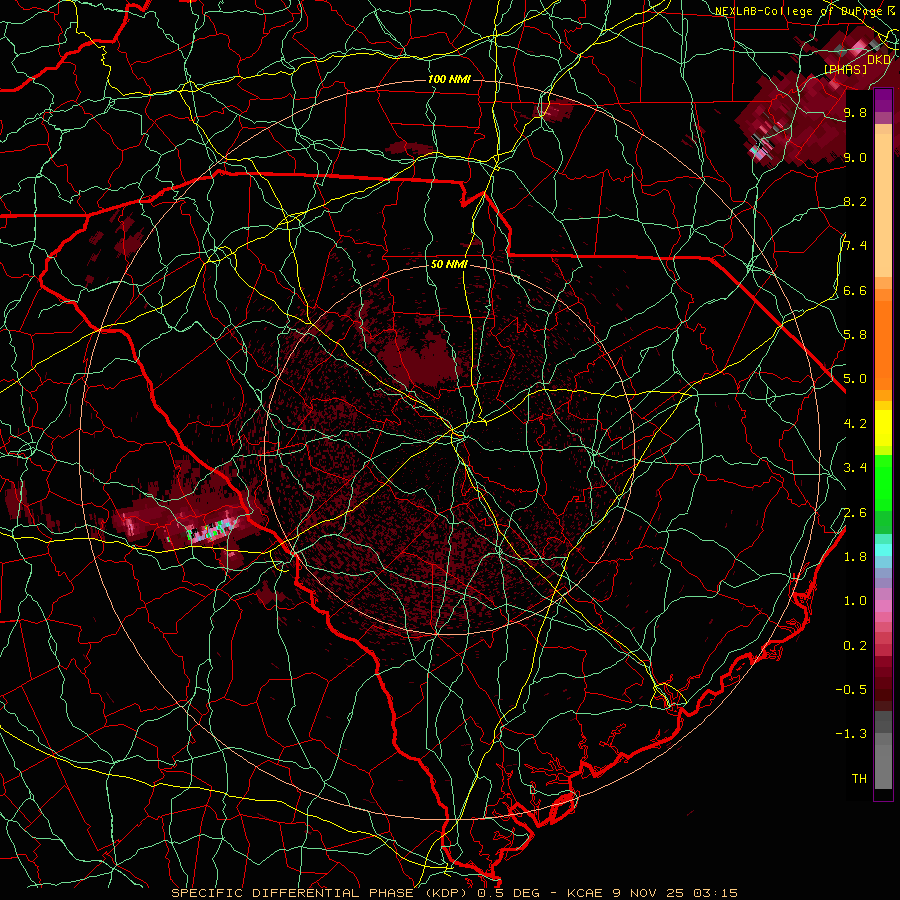Click the 5.0 value on the color scale
The height and width of the screenshot is (900, 900).
(855, 379)
